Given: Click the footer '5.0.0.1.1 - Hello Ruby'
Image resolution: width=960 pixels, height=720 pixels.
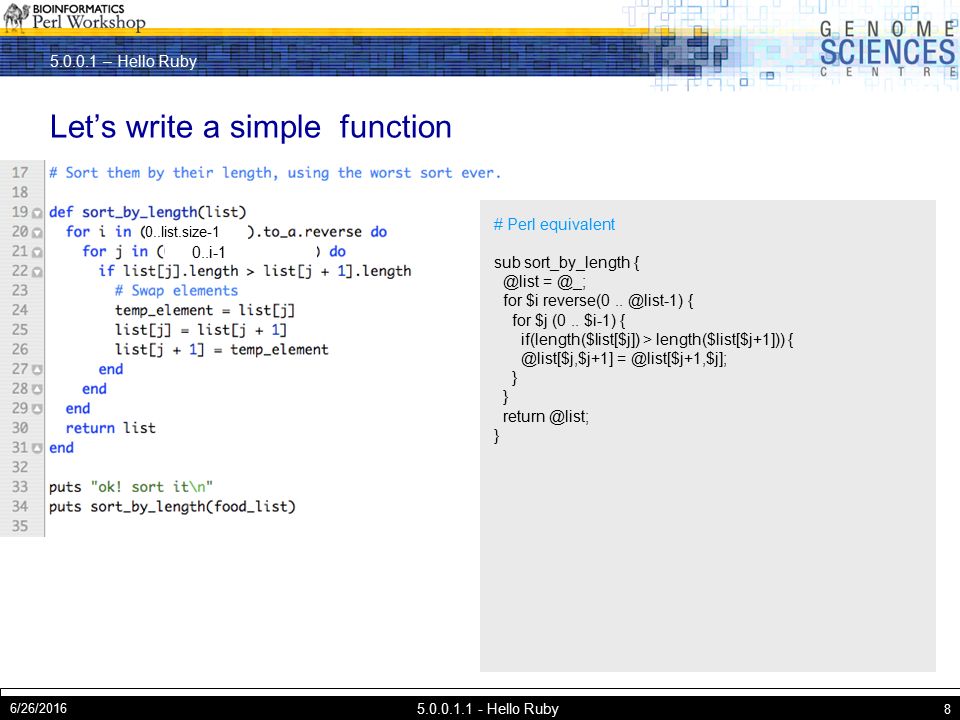Looking at the screenshot, I should (x=488, y=709).
